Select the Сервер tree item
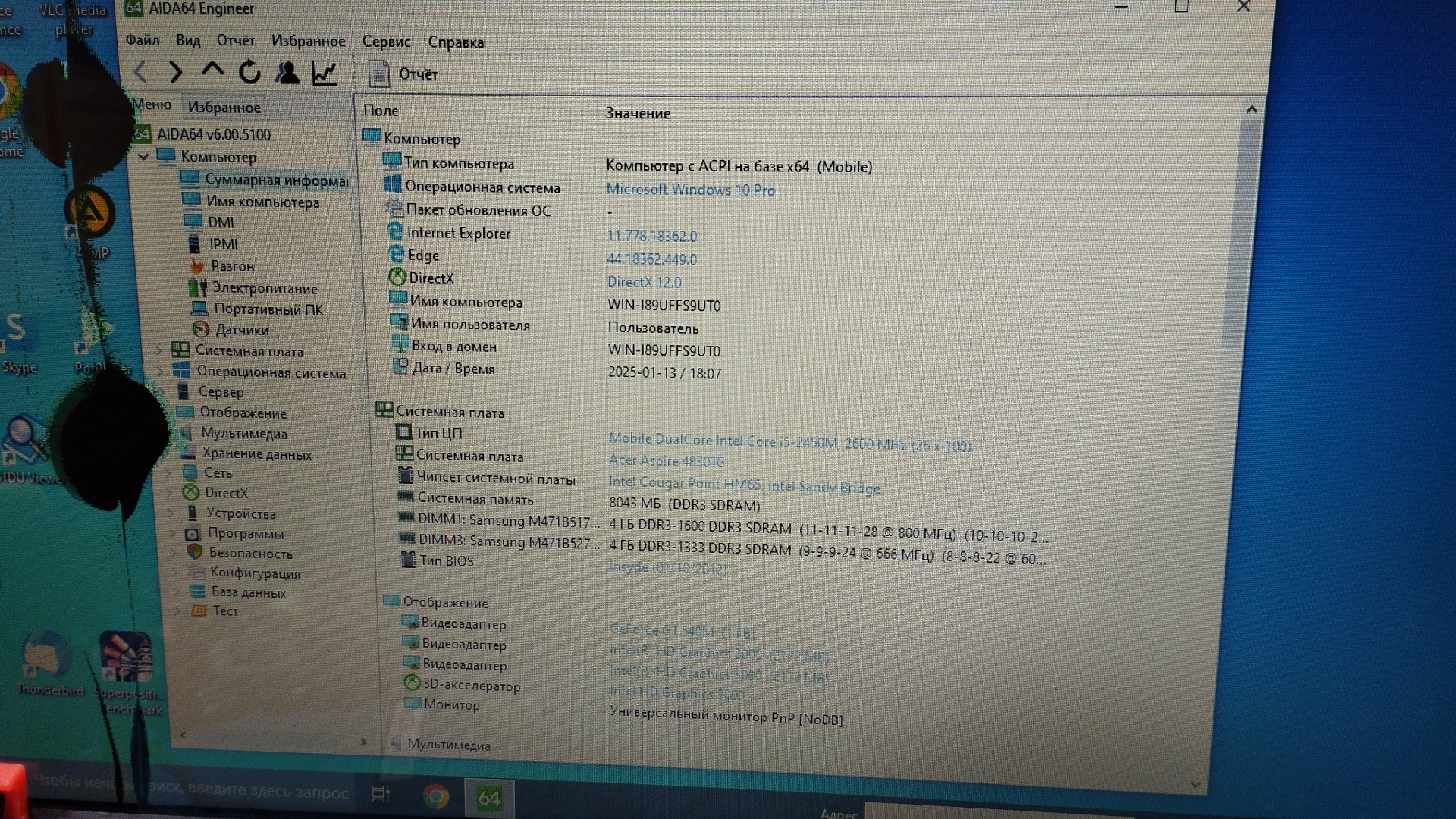The width and height of the screenshot is (1456, 819). (x=211, y=391)
